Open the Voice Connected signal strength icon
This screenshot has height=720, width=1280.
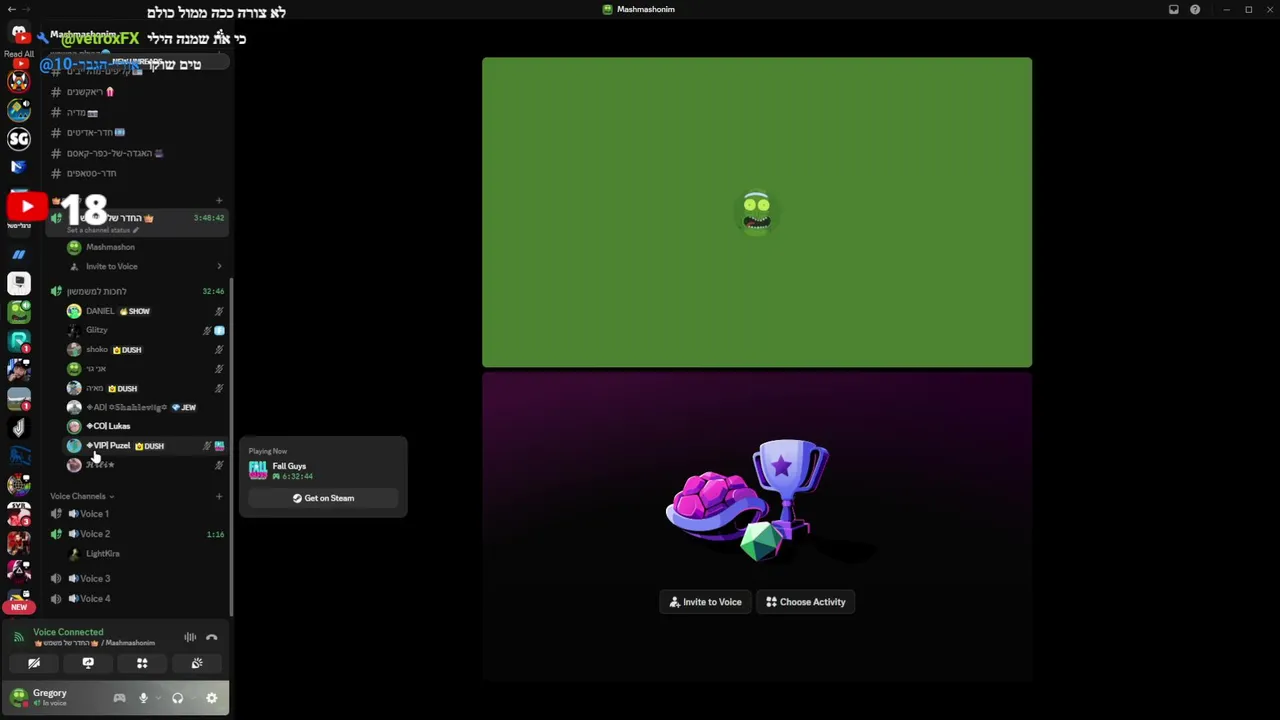click(18, 637)
